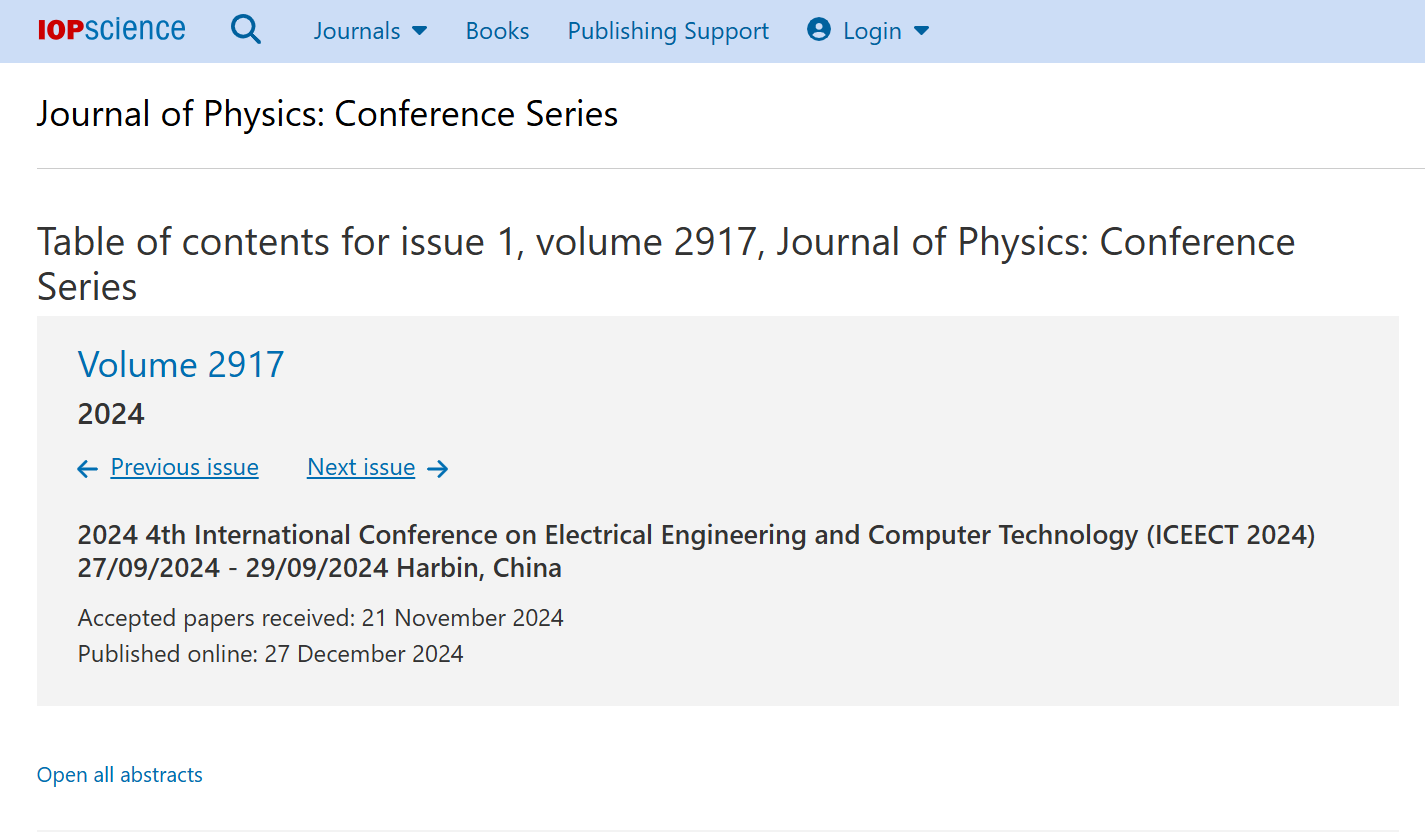Click the left arrow before Previous issue
The image size is (1425, 832).
click(x=88, y=468)
